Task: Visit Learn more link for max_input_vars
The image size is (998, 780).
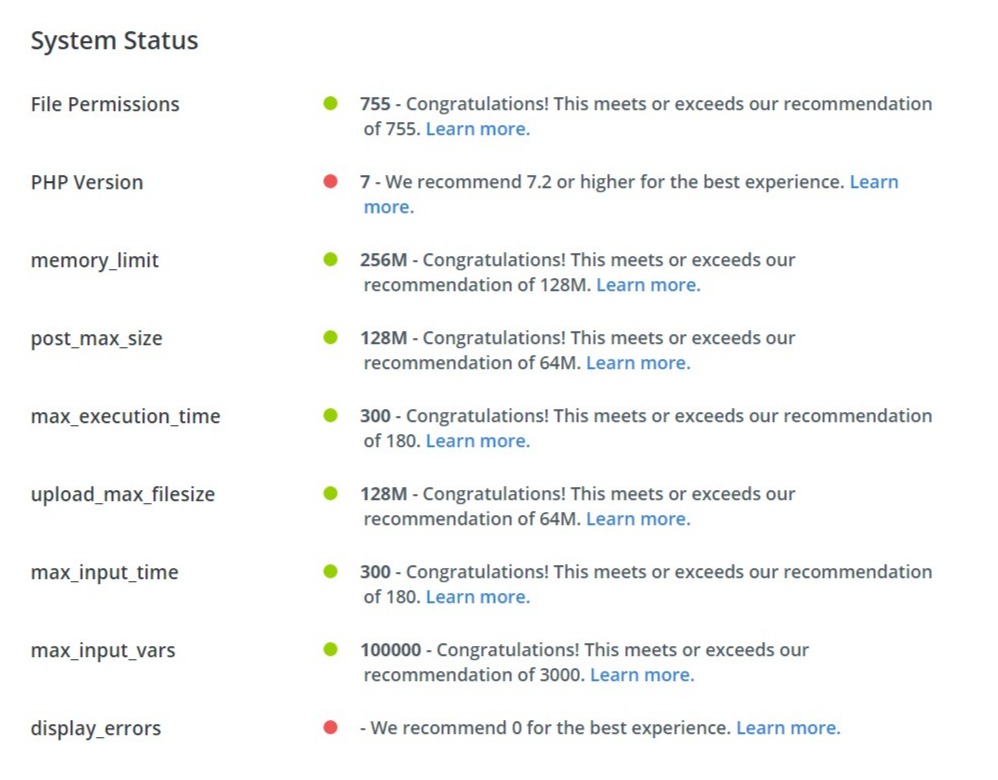Action: click(642, 675)
